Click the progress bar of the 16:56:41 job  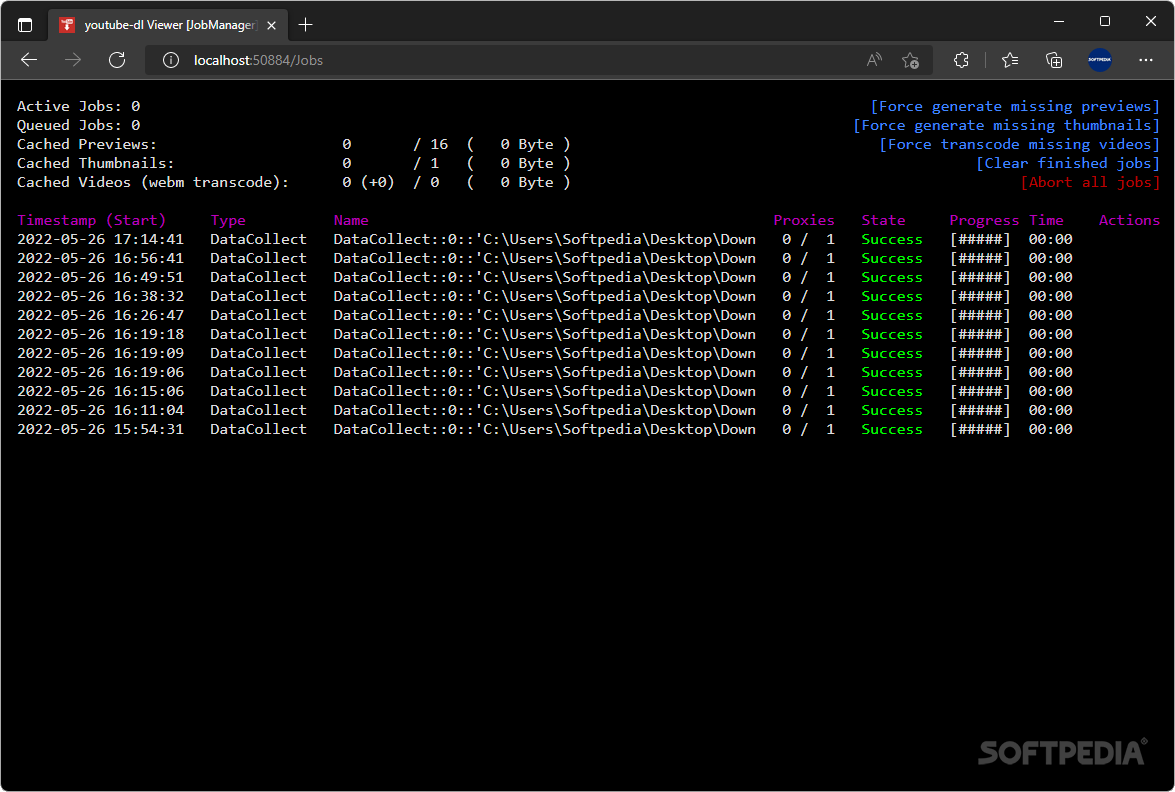[x=980, y=258]
